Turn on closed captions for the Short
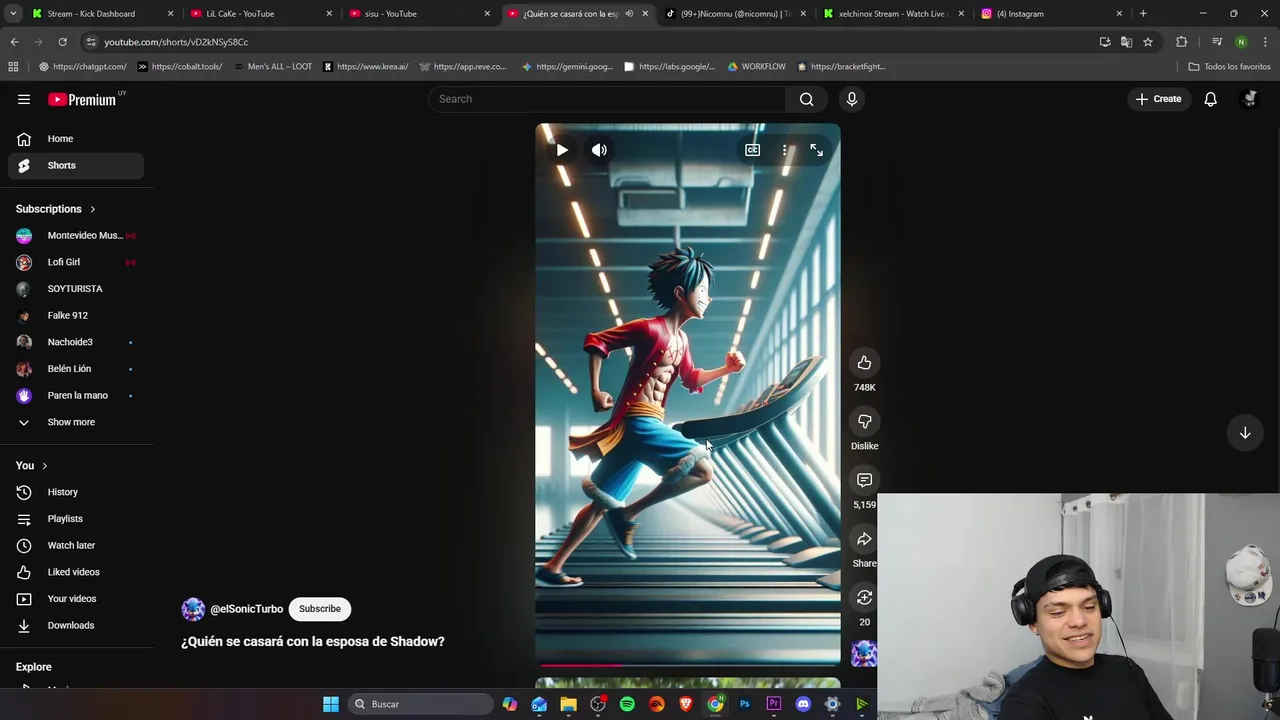Viewport: 1280px width, 720px height. point(752,150)
